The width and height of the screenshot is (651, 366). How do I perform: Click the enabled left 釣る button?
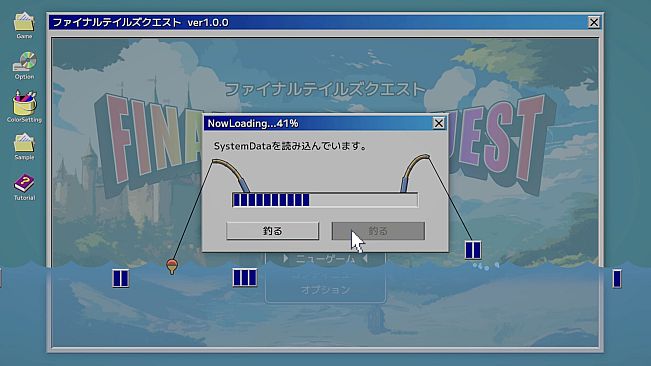[273, 231]
